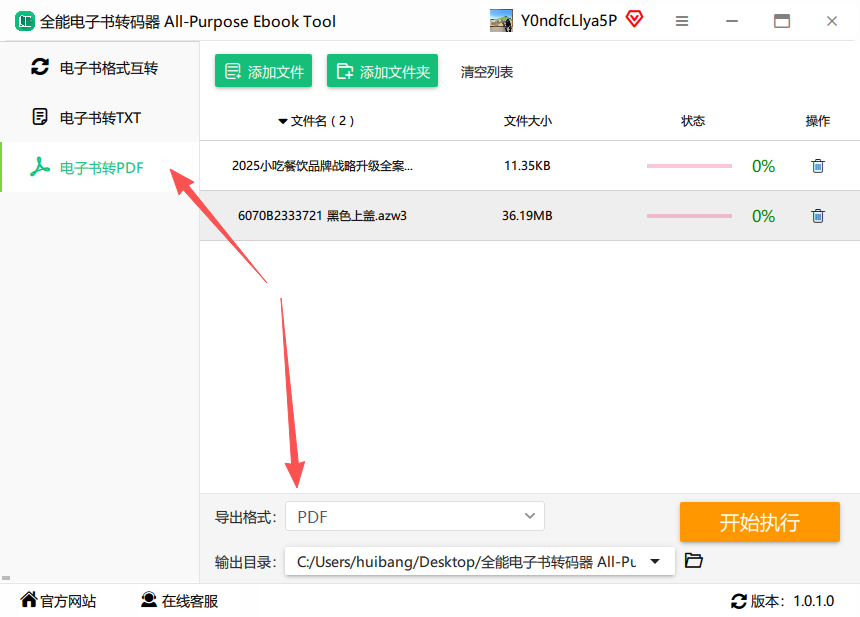Delete the 2025小吃餐饮品牌 file with trash icon
Image resolution: width=860 pixels, height=617 pixels.
(x=817, y=166)
